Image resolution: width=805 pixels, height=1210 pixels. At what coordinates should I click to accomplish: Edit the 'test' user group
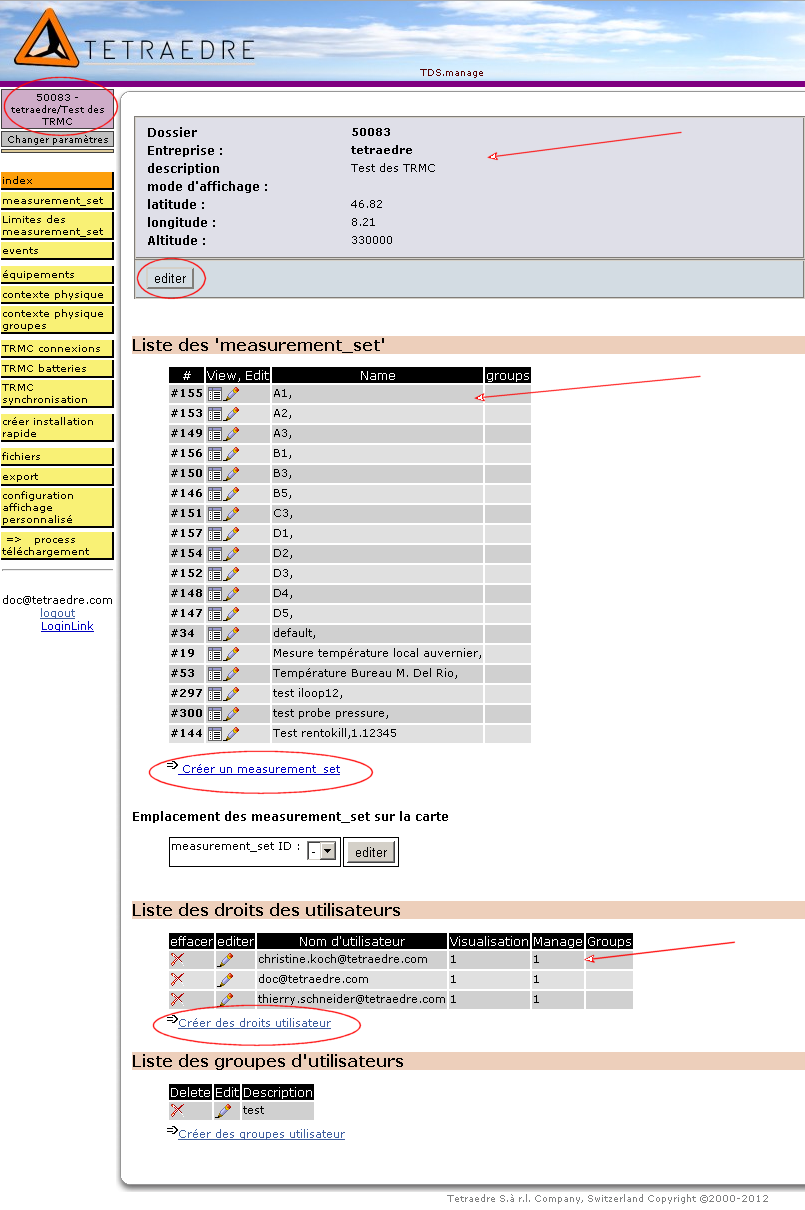coord(223,1111)
